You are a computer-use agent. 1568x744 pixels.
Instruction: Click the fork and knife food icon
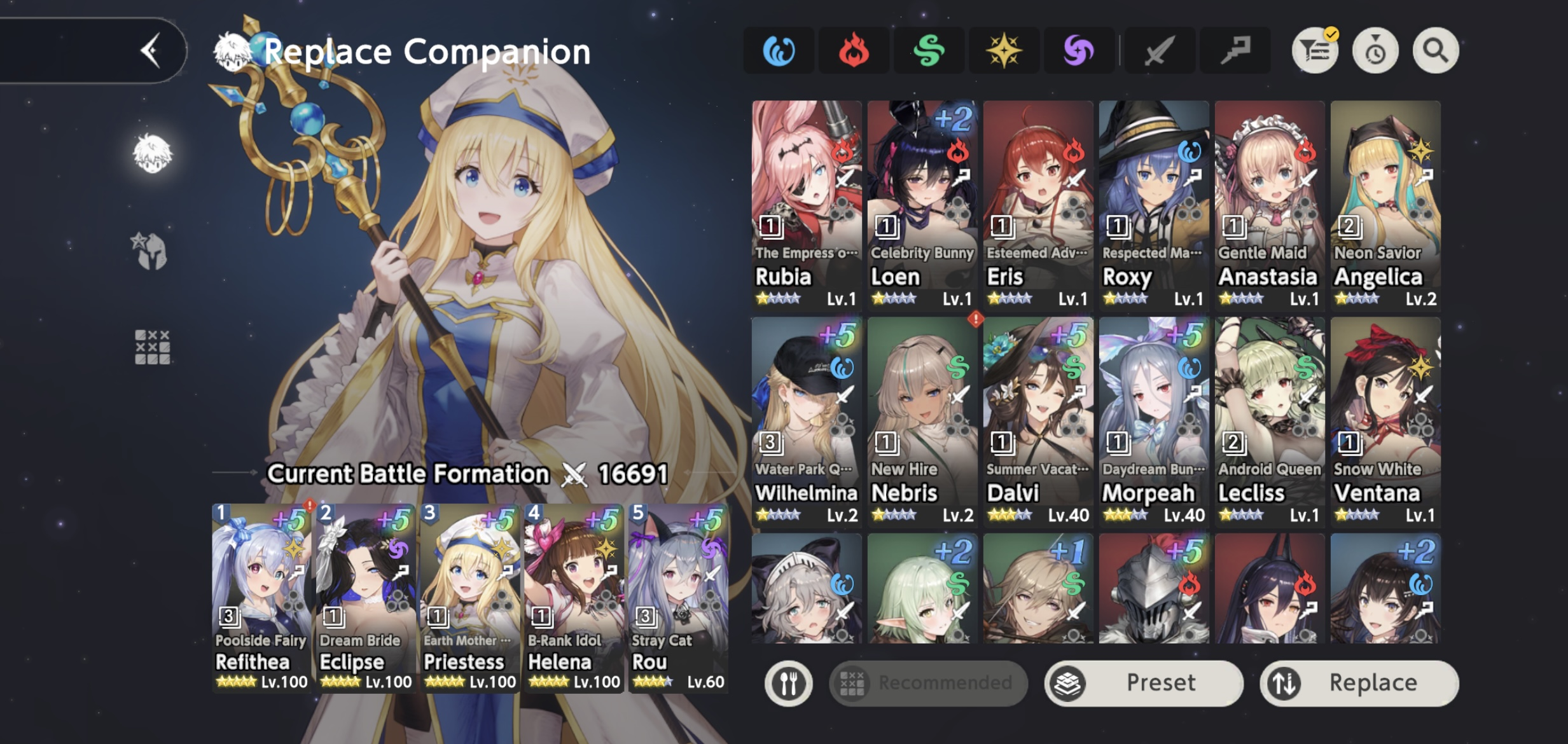789,684
